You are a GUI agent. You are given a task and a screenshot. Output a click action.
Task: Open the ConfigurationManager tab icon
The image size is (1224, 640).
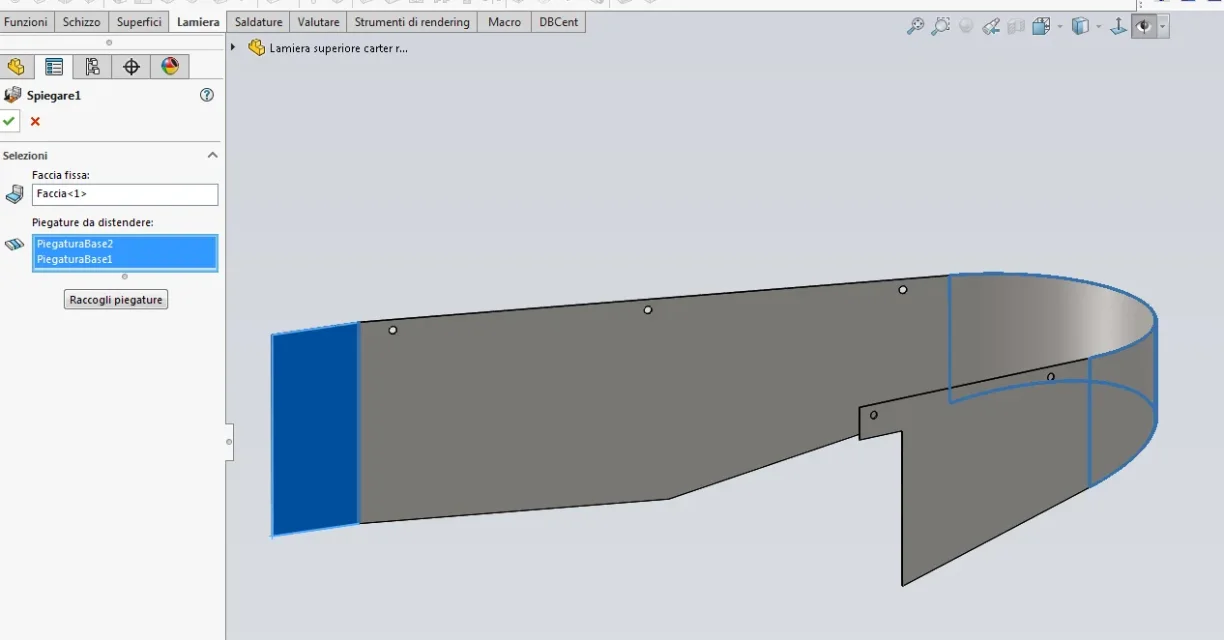click(92, 67)
